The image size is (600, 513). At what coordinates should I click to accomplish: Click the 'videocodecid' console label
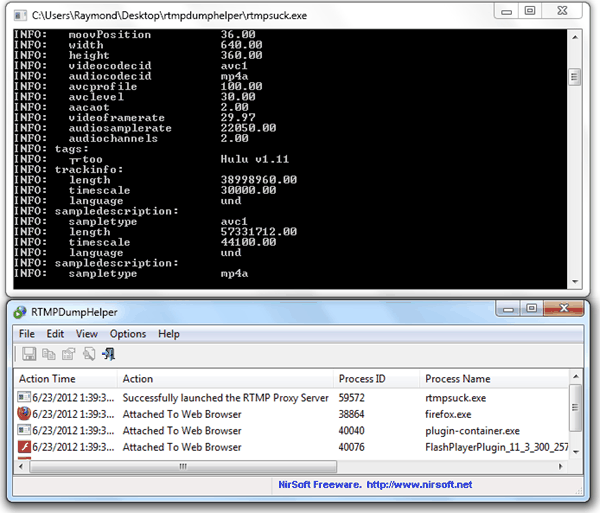tap(110, 65)
